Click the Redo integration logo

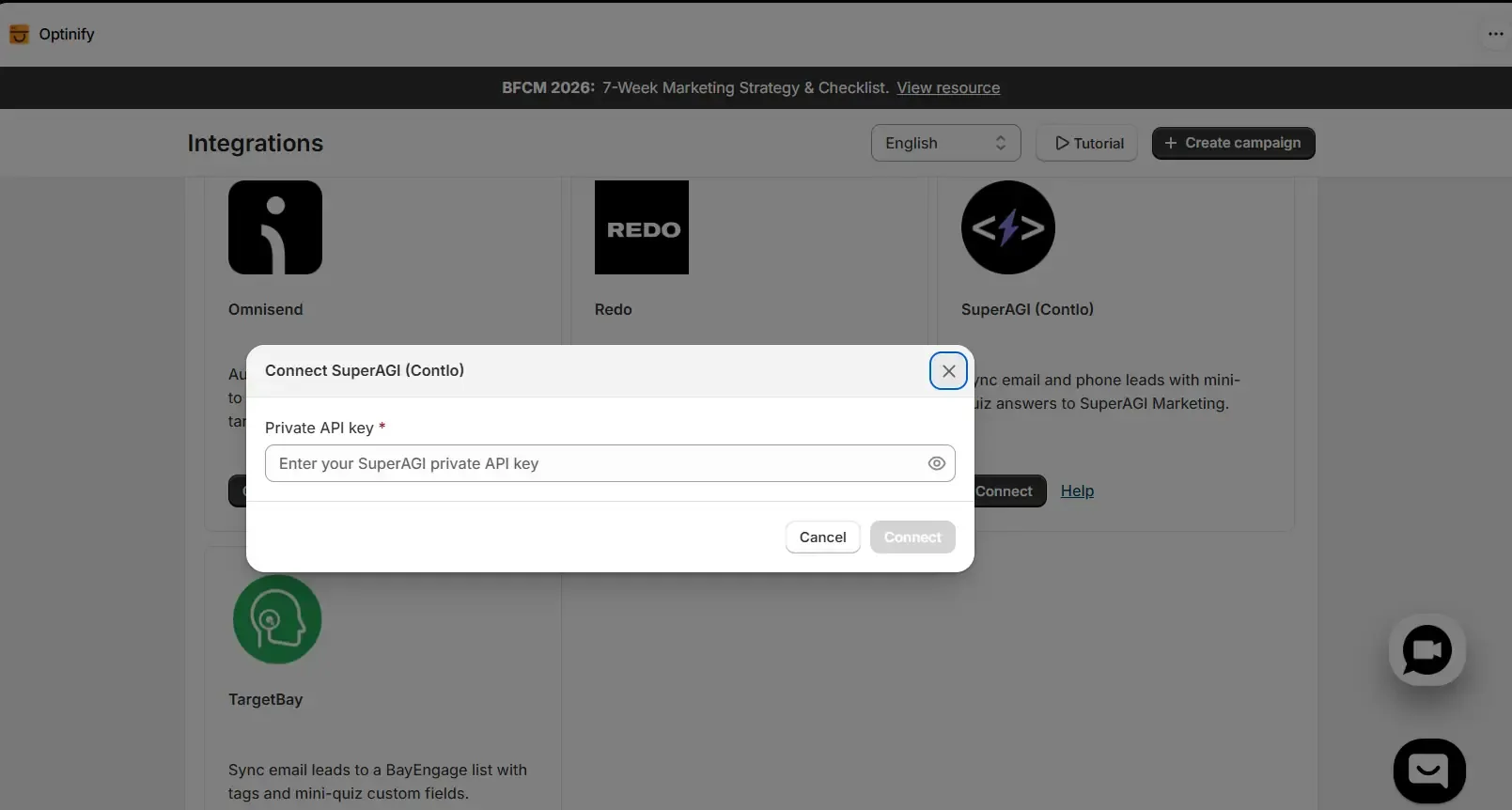[x=642, y=227]
